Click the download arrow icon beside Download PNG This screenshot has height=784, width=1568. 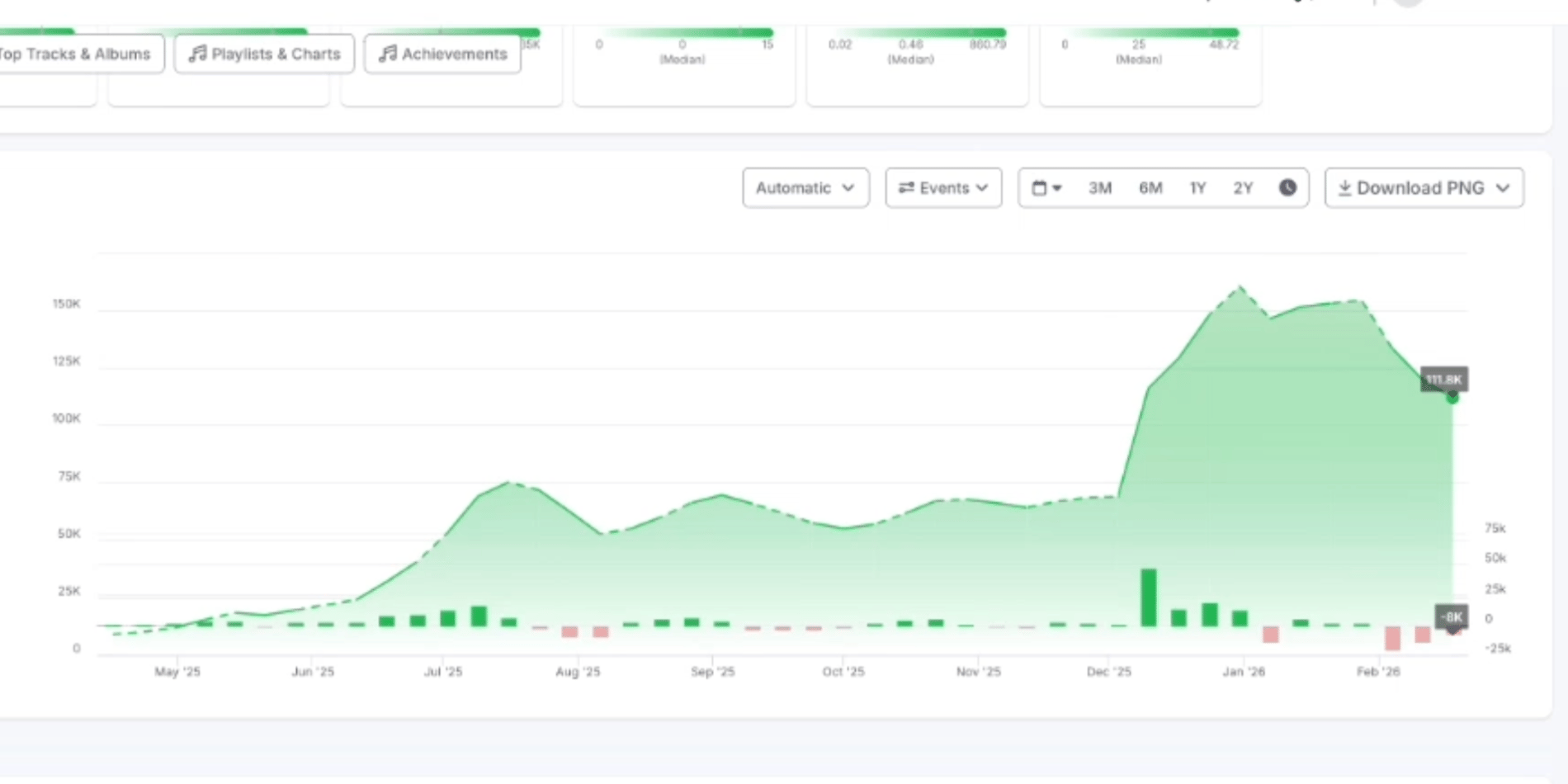tap(1344, 188)
